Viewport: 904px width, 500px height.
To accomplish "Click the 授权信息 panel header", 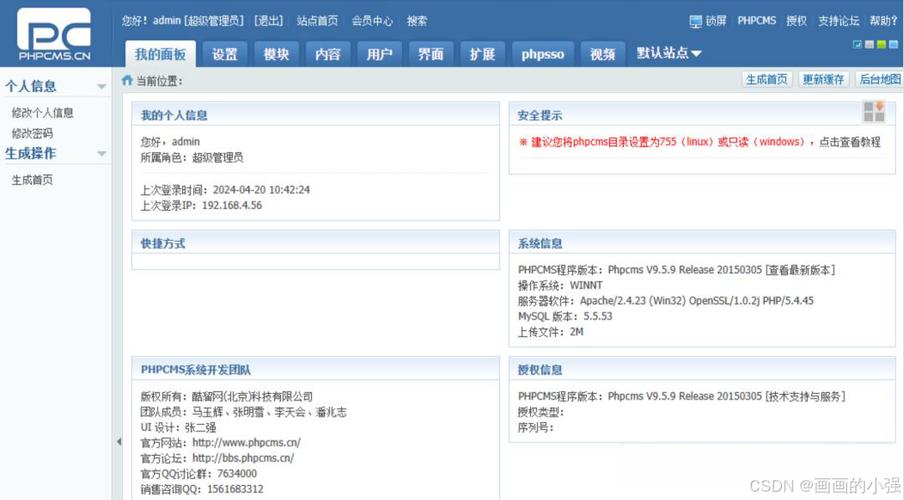I will [702, 369].
